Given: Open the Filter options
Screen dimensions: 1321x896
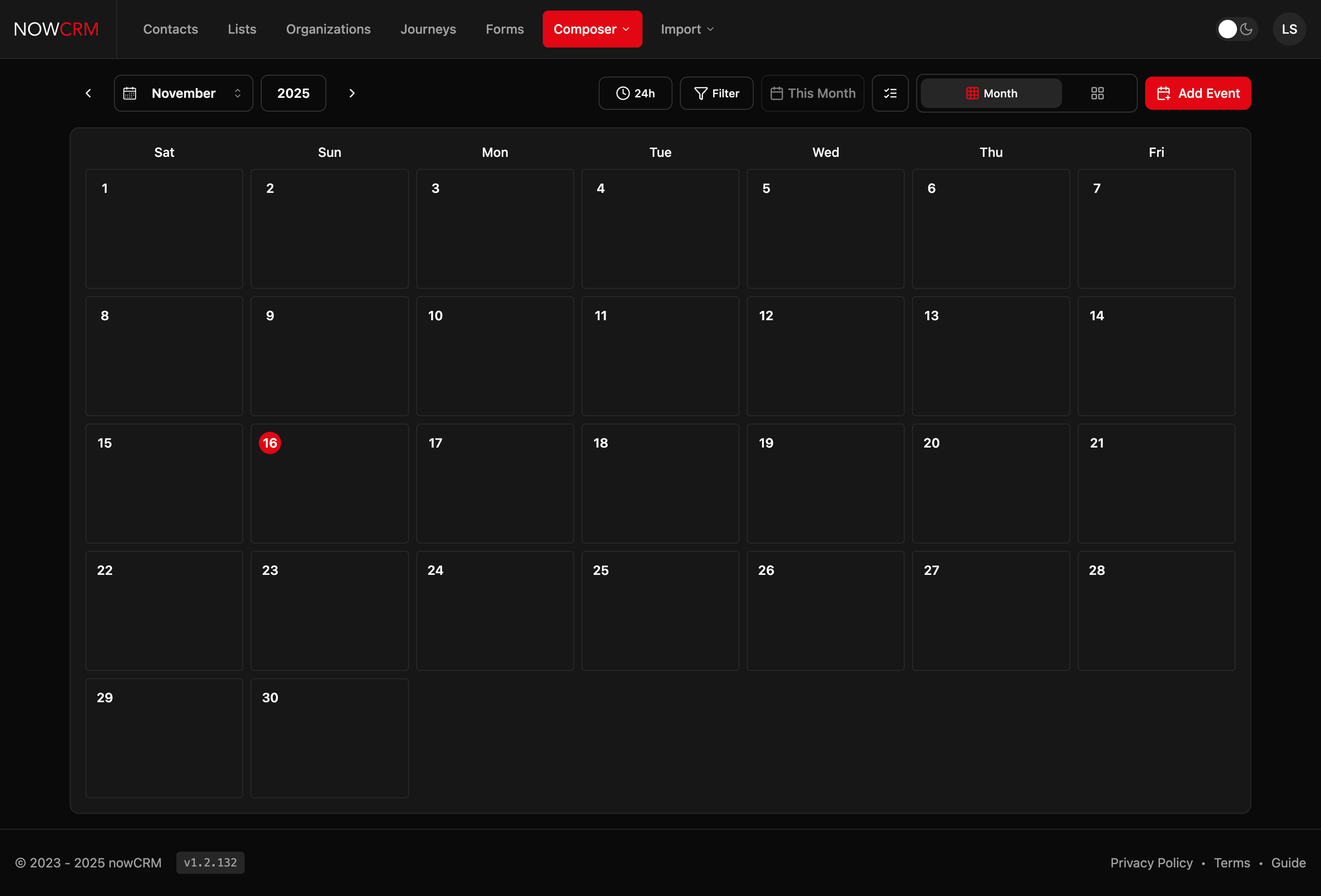Looking at the screenshot, I should pyautogui.click(x=716, y=93).
